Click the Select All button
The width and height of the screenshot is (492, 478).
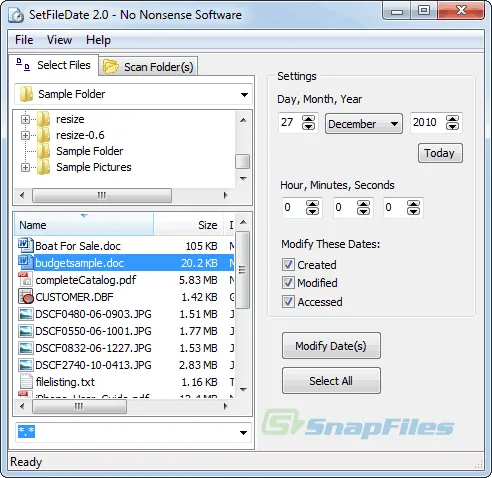[x=331, y=381]
